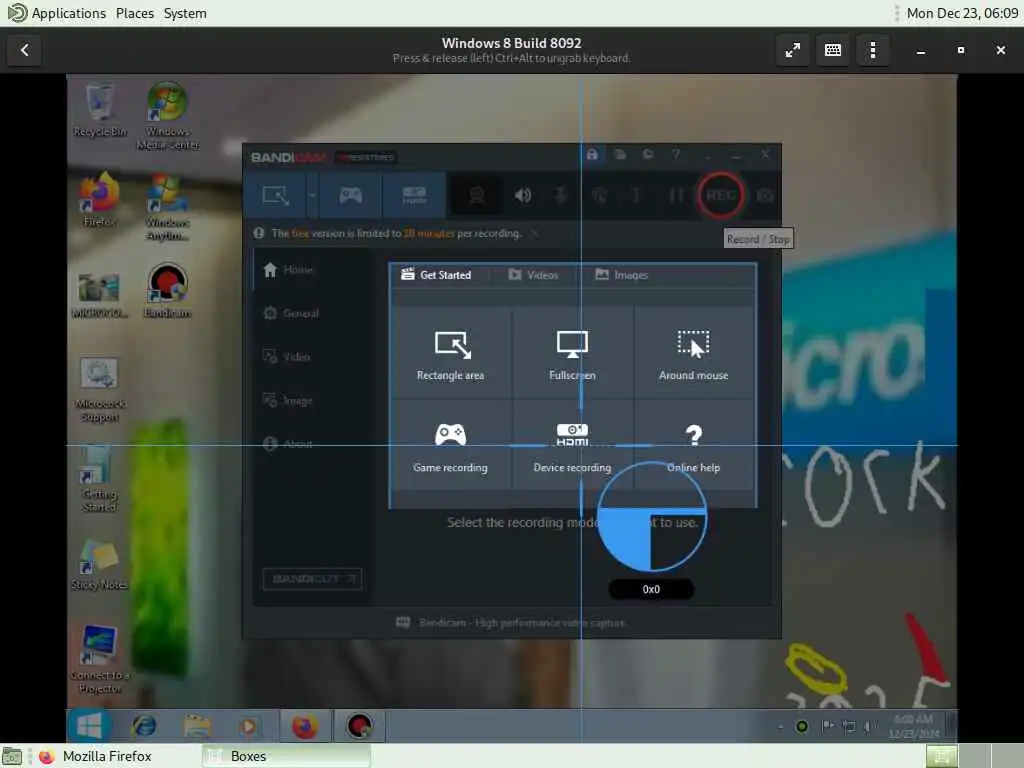This screenshot has height=768, width=1024.
Task: Select the Rectangle area recording mode tile
Action: 451,353
